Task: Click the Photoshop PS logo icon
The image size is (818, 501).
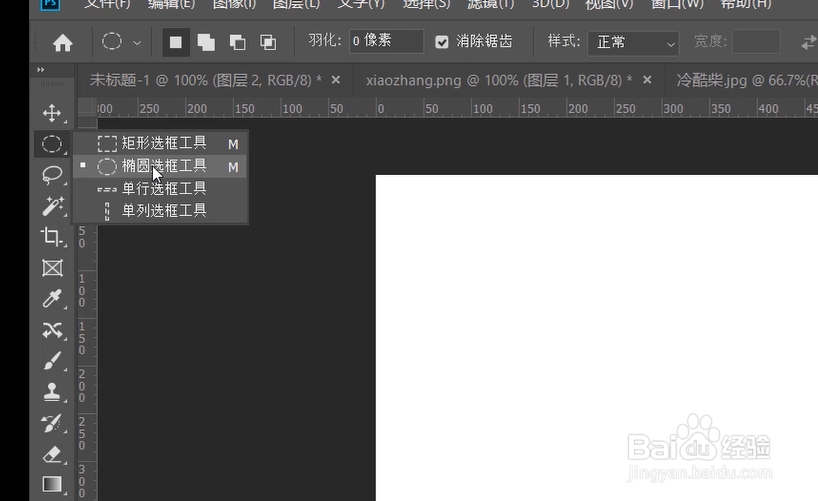Action: (50, 5)
